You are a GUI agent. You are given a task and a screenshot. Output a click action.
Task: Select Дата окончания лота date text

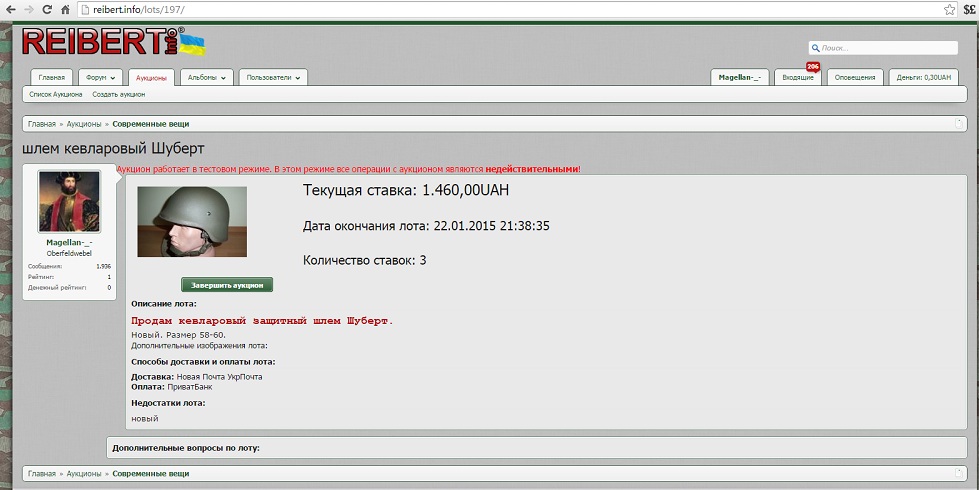point(426,226)
